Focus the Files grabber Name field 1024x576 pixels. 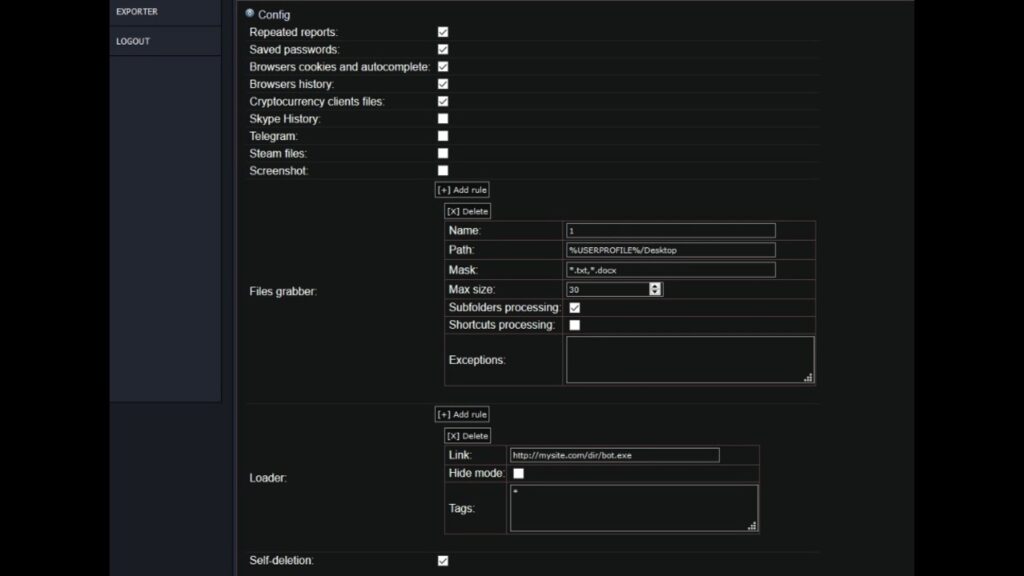[x=671, y=231]
